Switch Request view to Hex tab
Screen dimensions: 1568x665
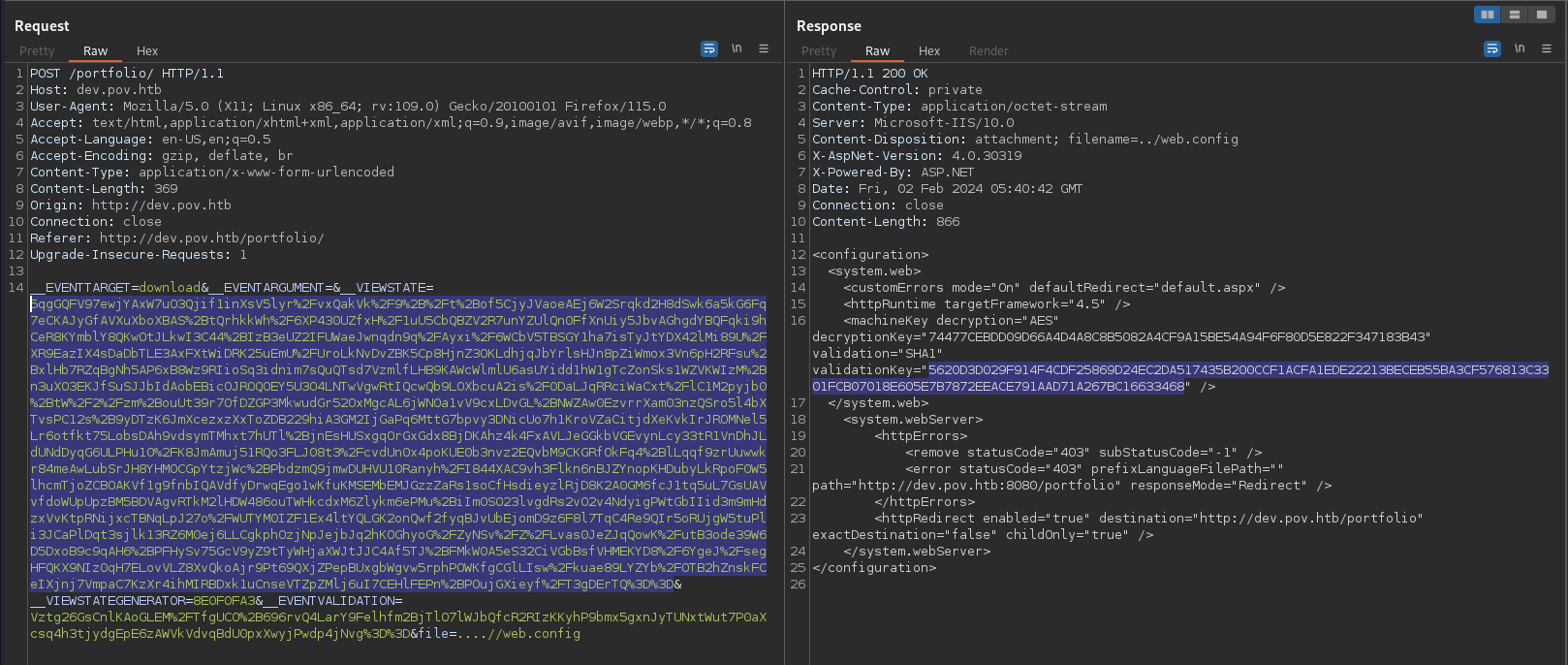[x=147, y=50]
